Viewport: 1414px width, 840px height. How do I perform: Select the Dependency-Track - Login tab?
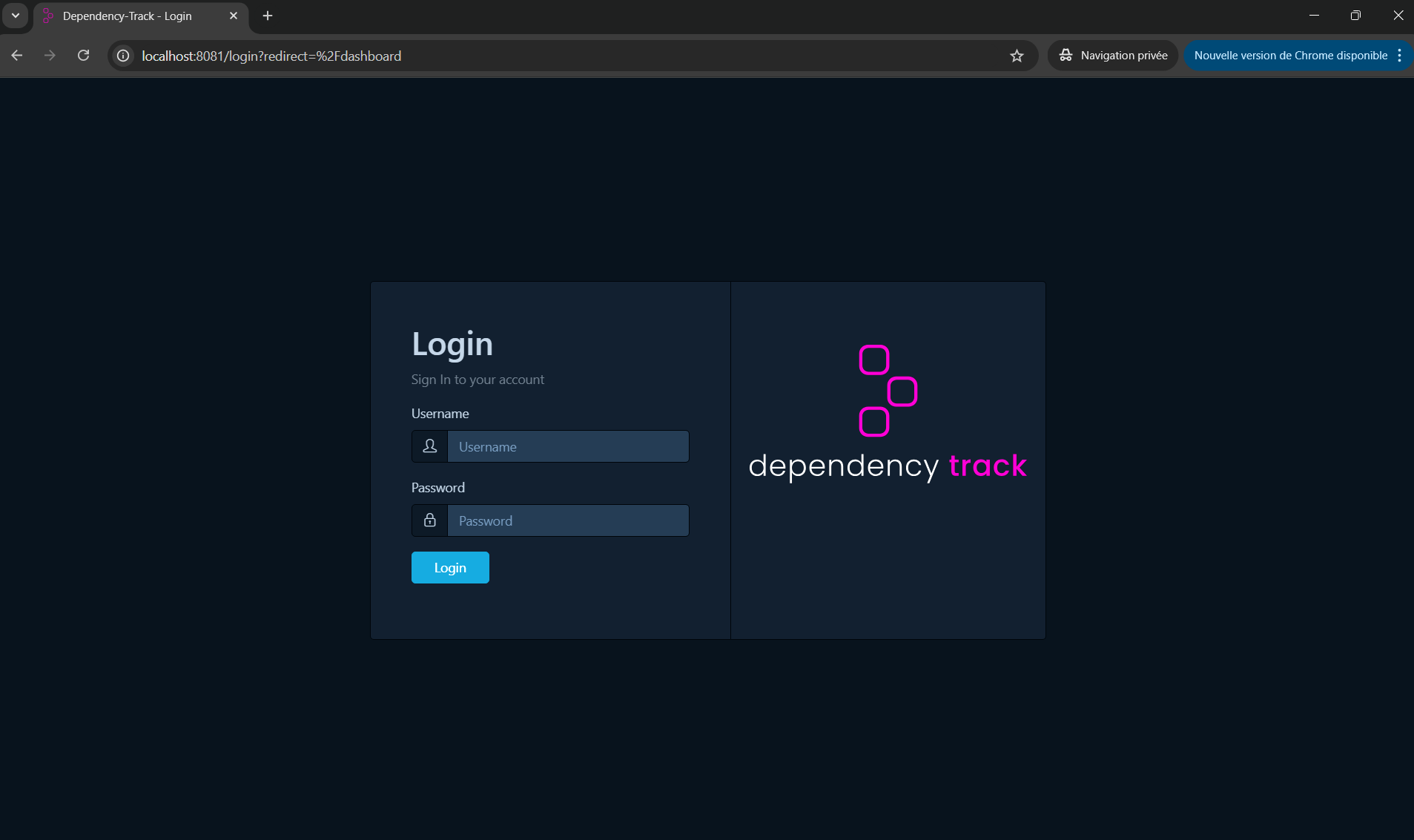pos(141,16)
